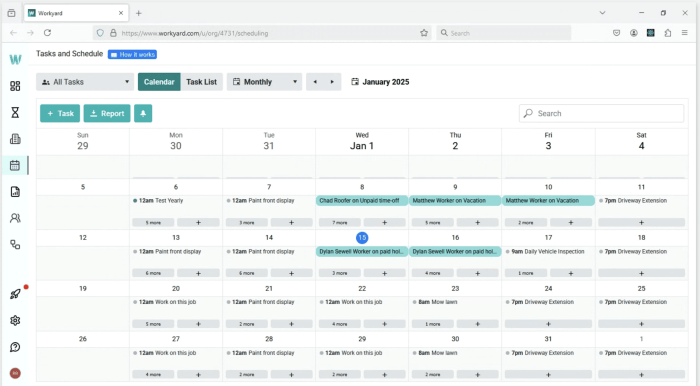The image size is (700, 386).
Task: Add a task on Tuesday 7 plus button
Action: pos(291,222)
